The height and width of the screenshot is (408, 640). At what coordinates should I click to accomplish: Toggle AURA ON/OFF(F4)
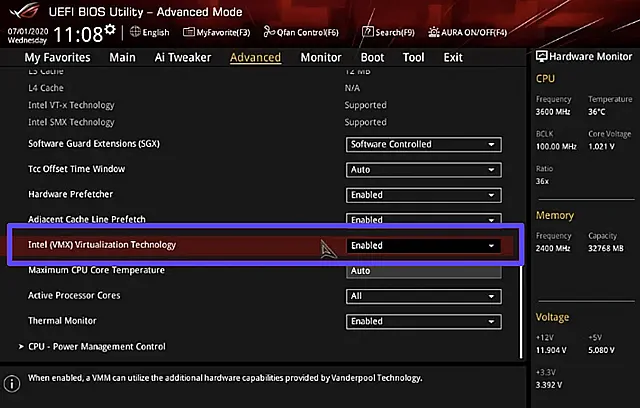[467, 32]
